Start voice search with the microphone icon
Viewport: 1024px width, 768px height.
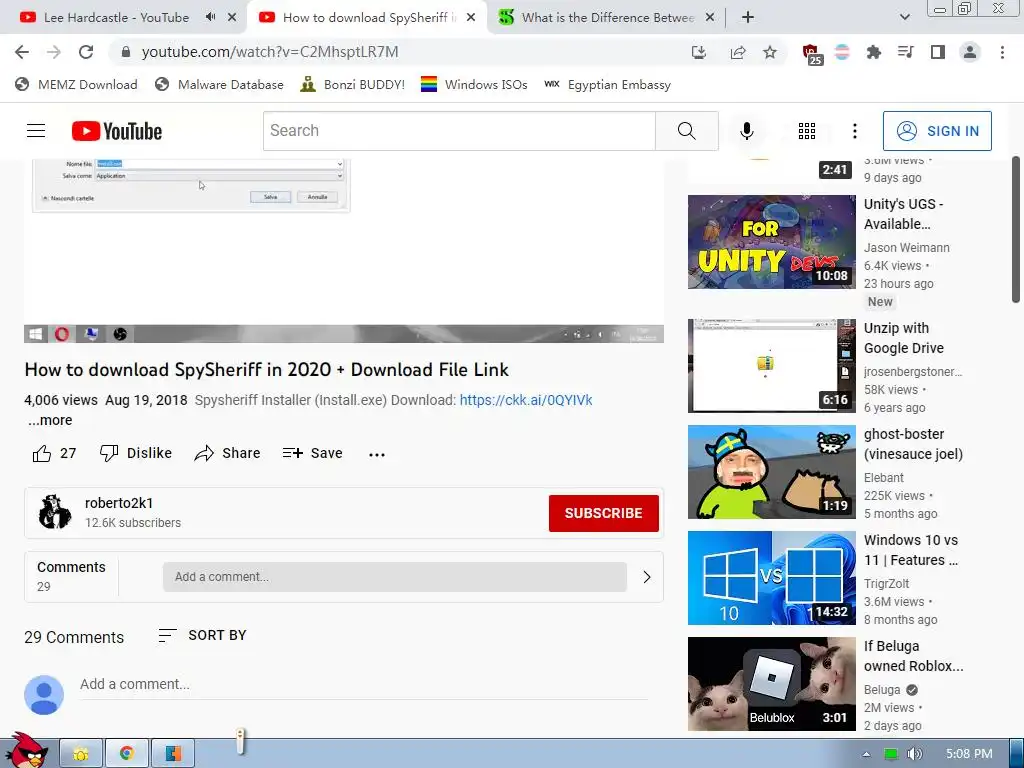coord(746,131)
